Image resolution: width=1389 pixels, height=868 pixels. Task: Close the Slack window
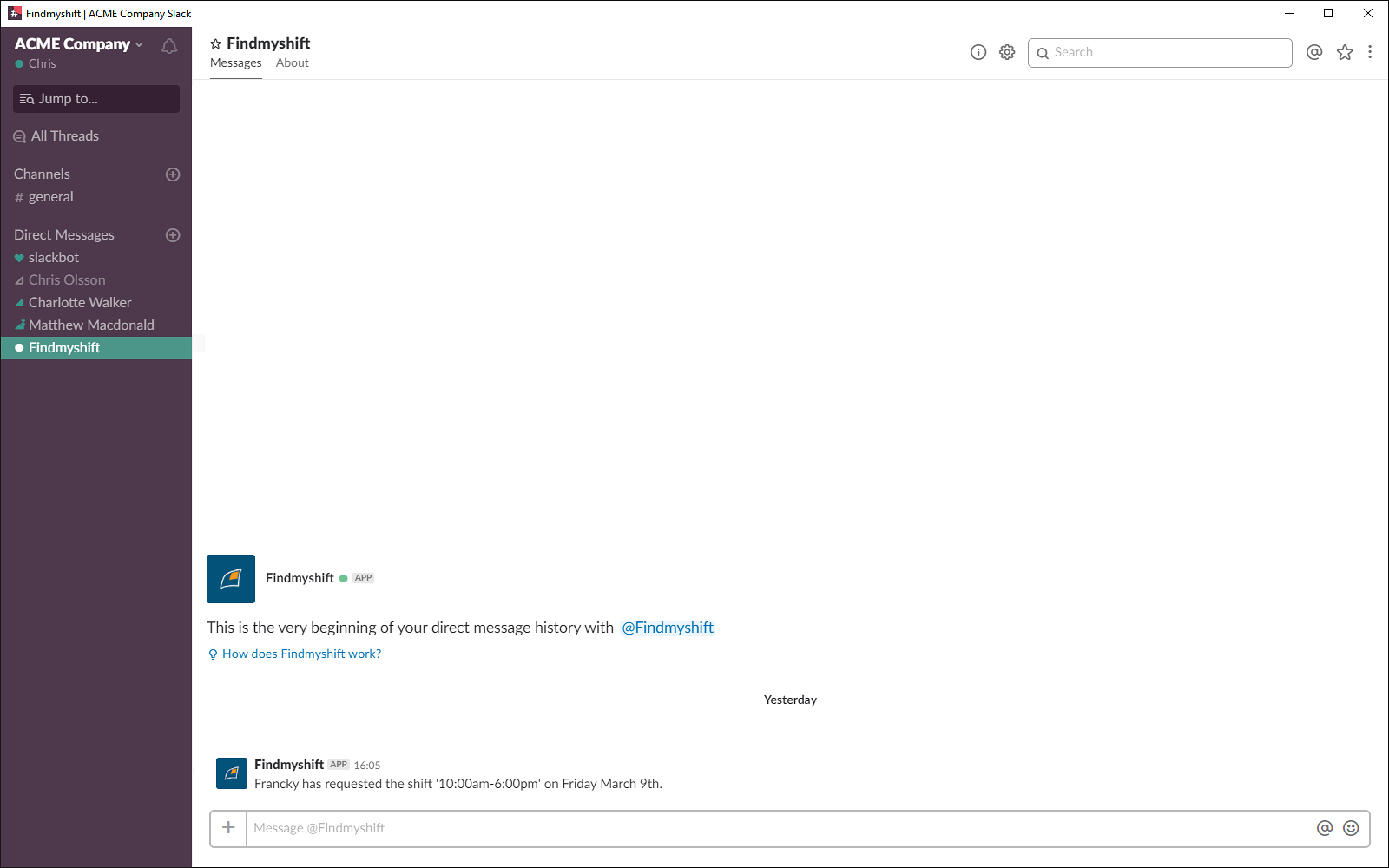click(1368, 13)
